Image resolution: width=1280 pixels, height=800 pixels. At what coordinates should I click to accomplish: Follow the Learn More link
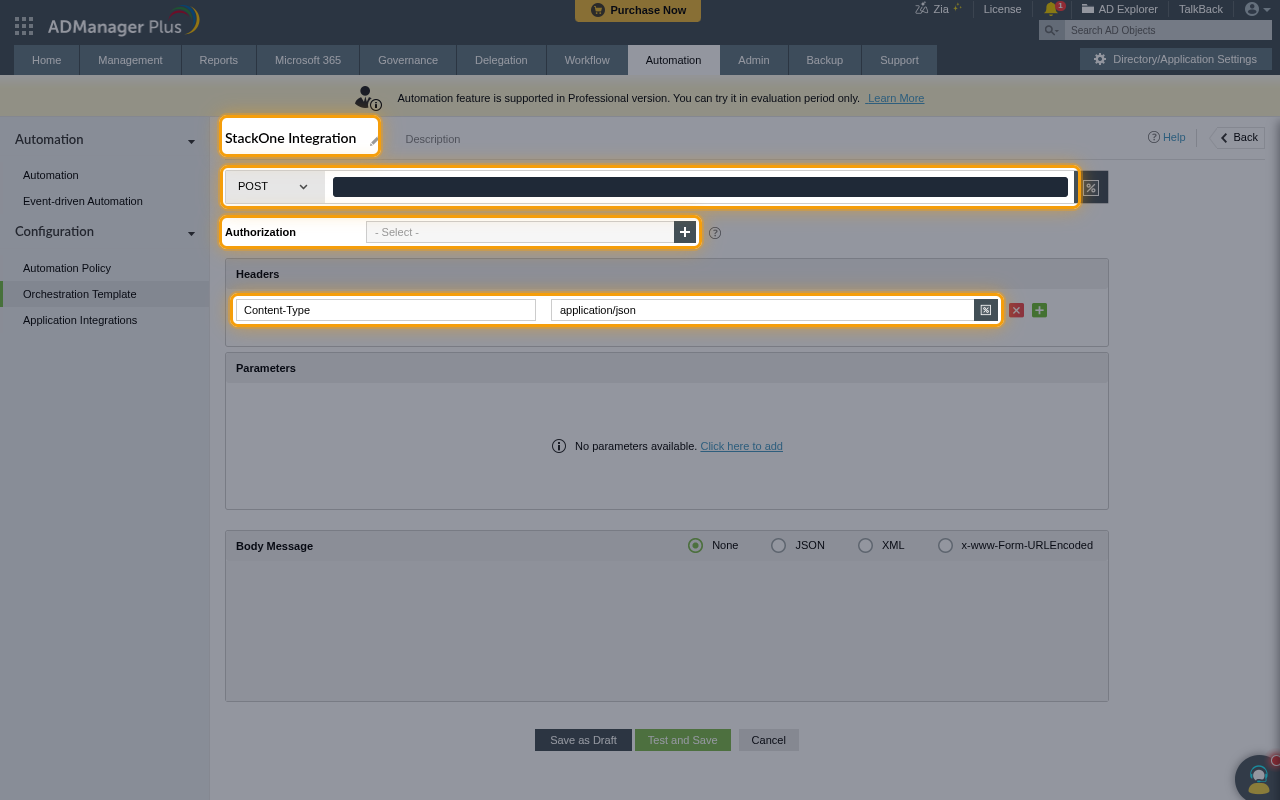click(x=895, y=98)
